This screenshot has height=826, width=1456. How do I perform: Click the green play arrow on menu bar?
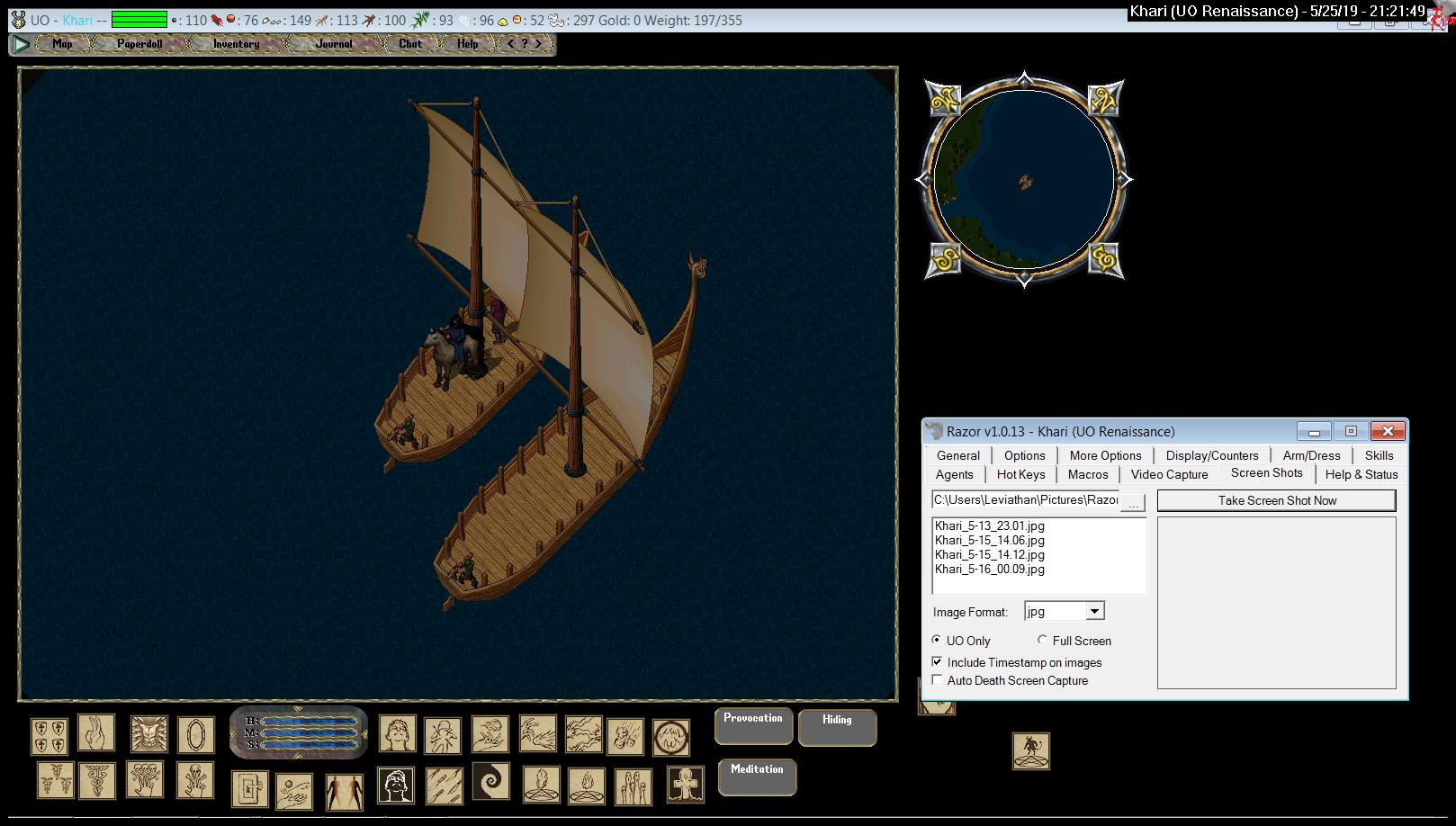coord(22,44)
